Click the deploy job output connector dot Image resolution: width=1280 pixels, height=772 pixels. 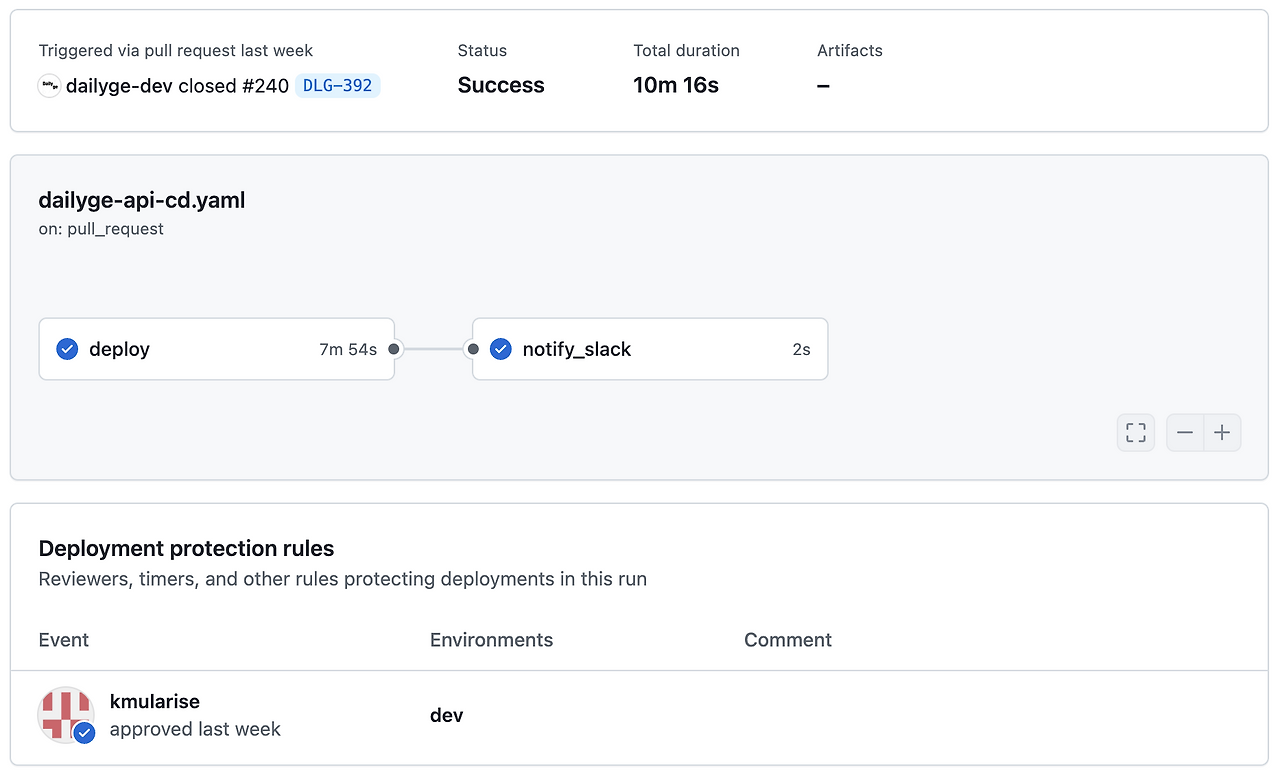point(394,349)
